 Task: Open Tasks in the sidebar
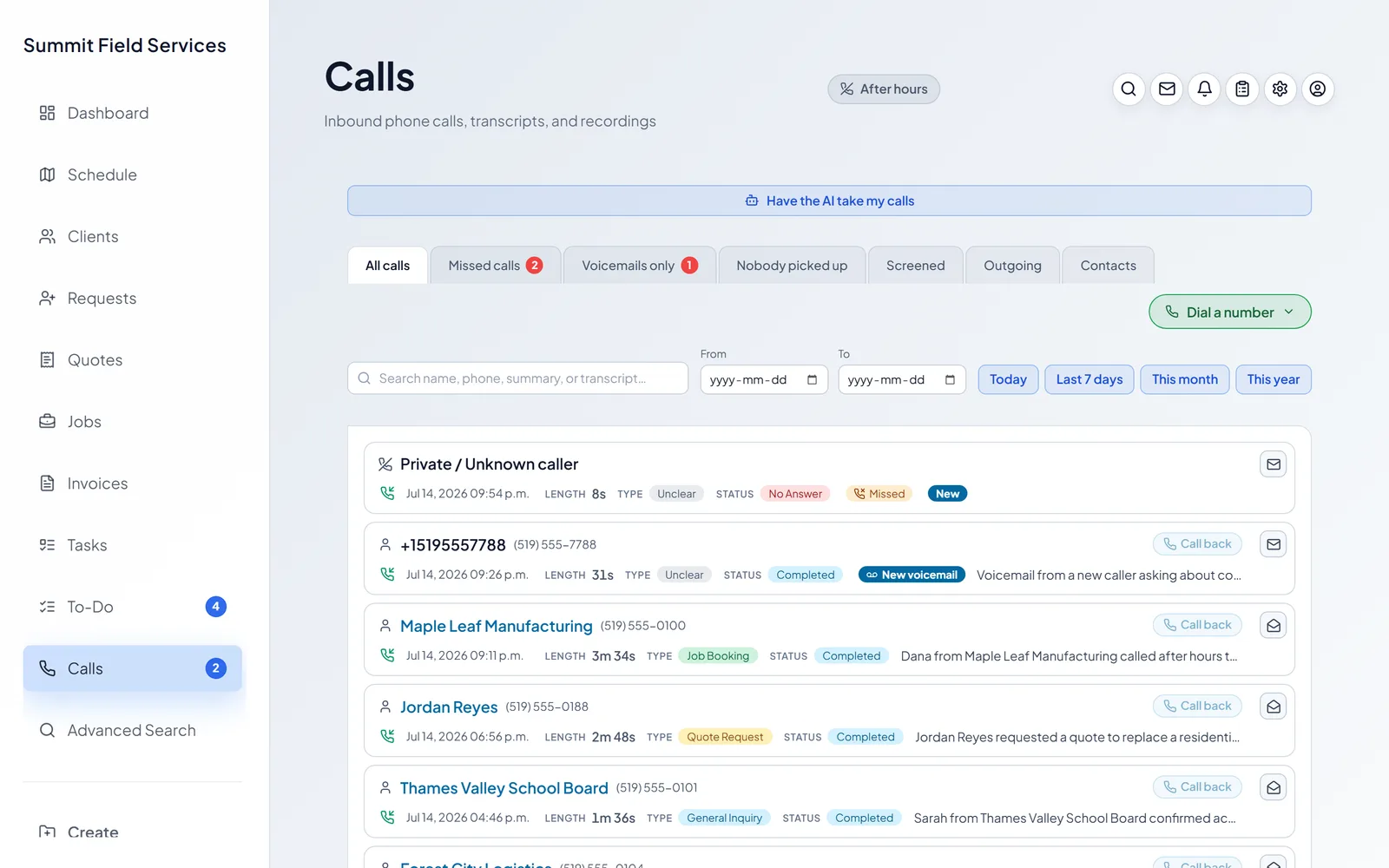[x=133, y=544]
